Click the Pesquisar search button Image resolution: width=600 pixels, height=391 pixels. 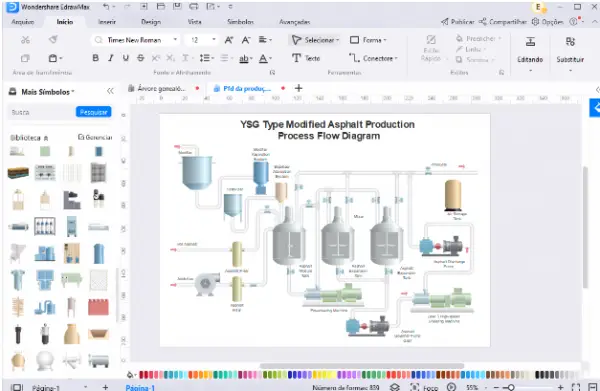tap(93, 112)
